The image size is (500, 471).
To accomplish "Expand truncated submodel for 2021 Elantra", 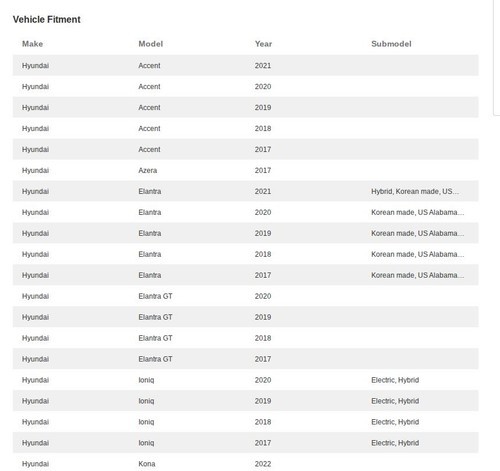I will pyautogui.click(x=415, y=191).
